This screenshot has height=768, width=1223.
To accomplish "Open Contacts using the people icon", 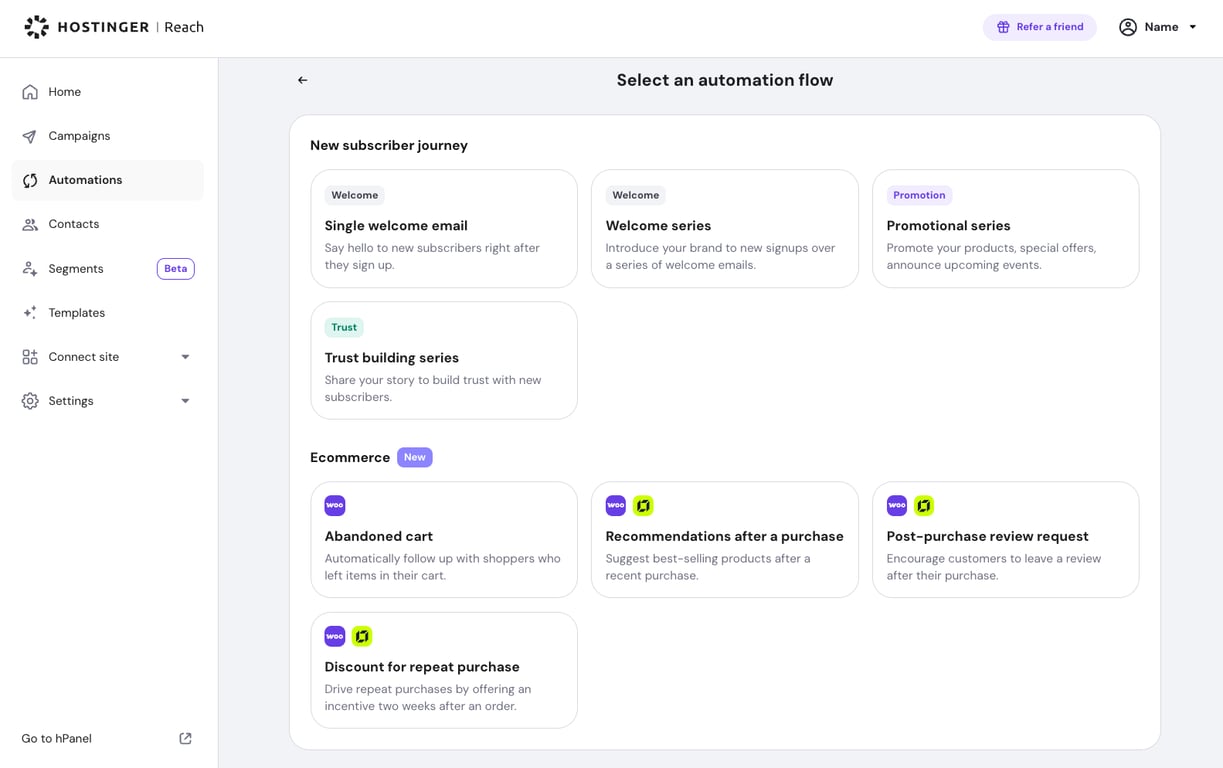I will [31, 224].
